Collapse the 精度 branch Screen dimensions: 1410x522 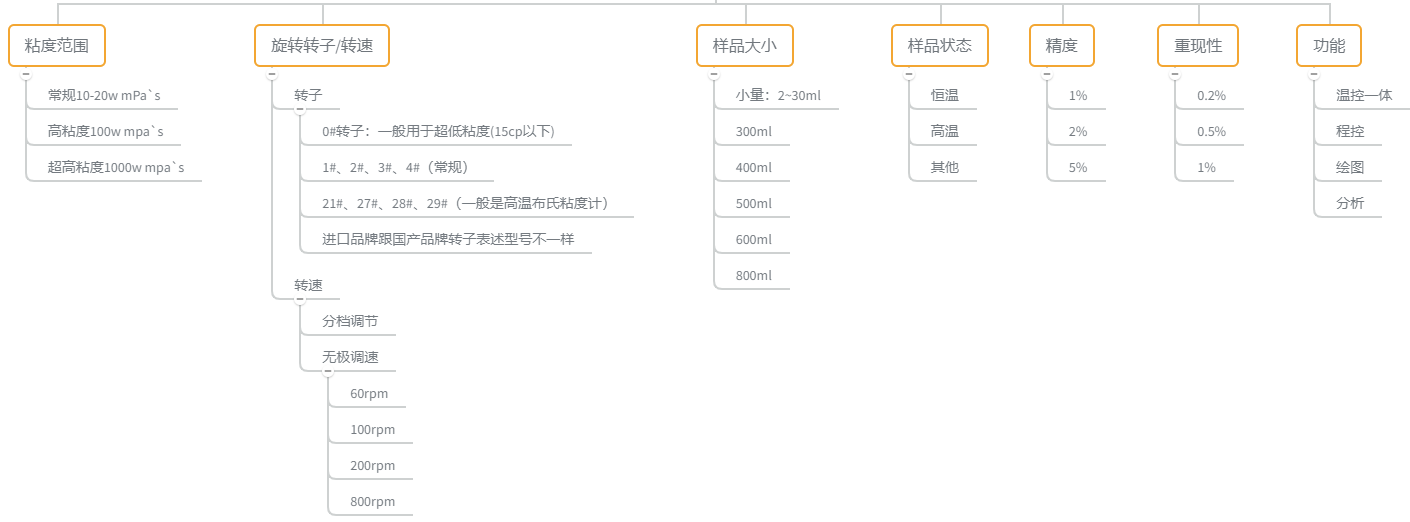1047,74
